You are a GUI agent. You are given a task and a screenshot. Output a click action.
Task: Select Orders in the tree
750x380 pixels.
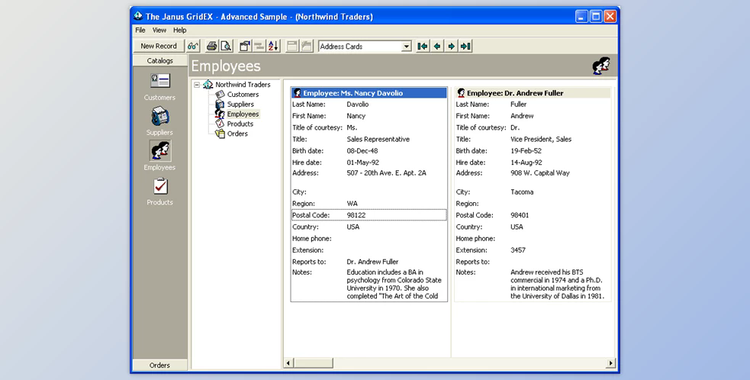click(x=237, y=134)
